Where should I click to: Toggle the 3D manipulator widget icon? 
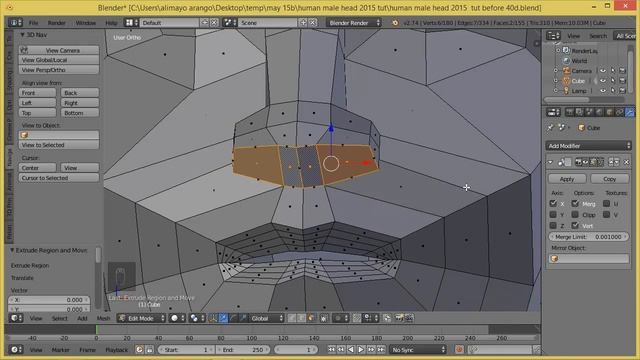(213, 318)
